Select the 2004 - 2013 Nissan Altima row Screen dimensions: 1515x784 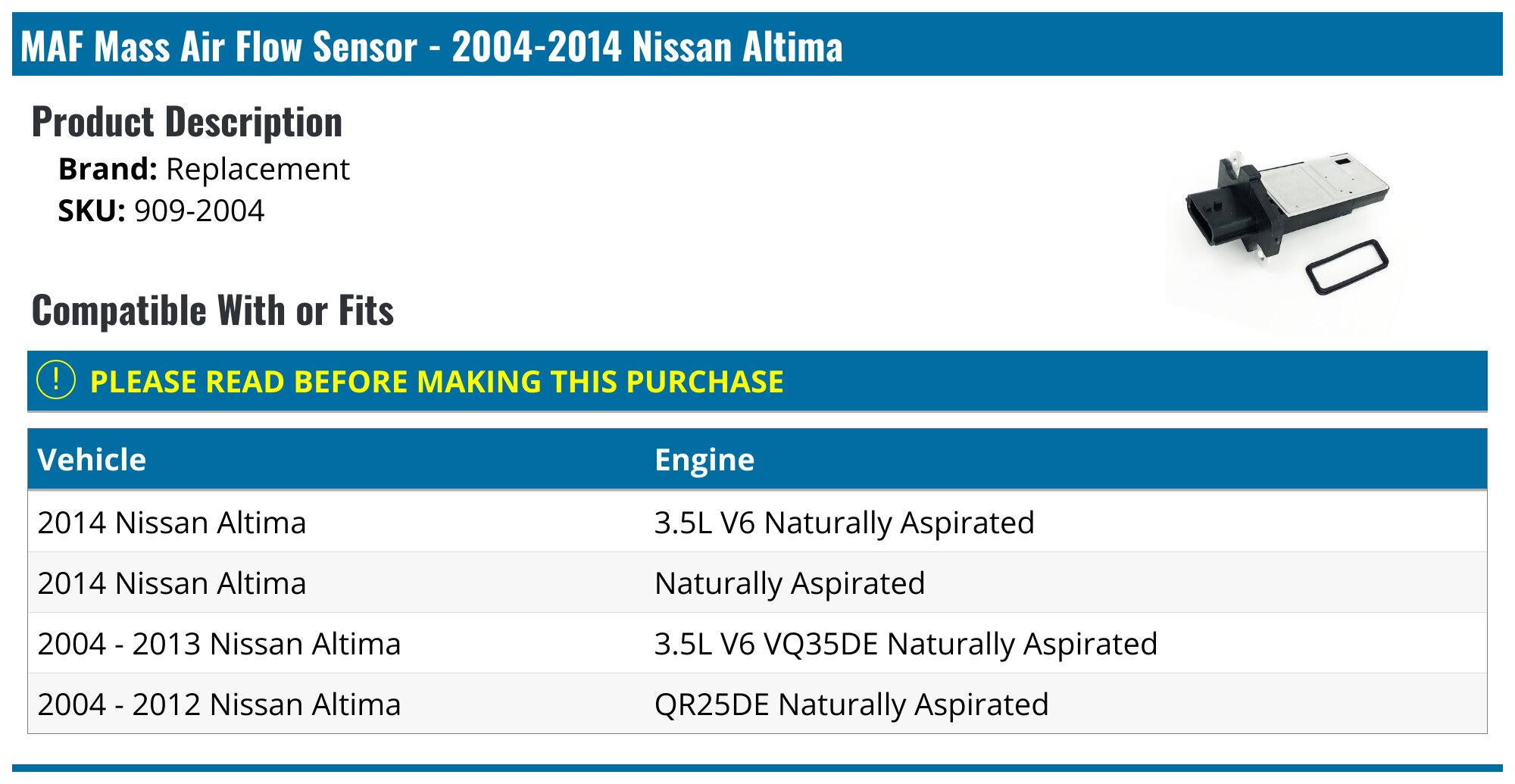(219, 644)
